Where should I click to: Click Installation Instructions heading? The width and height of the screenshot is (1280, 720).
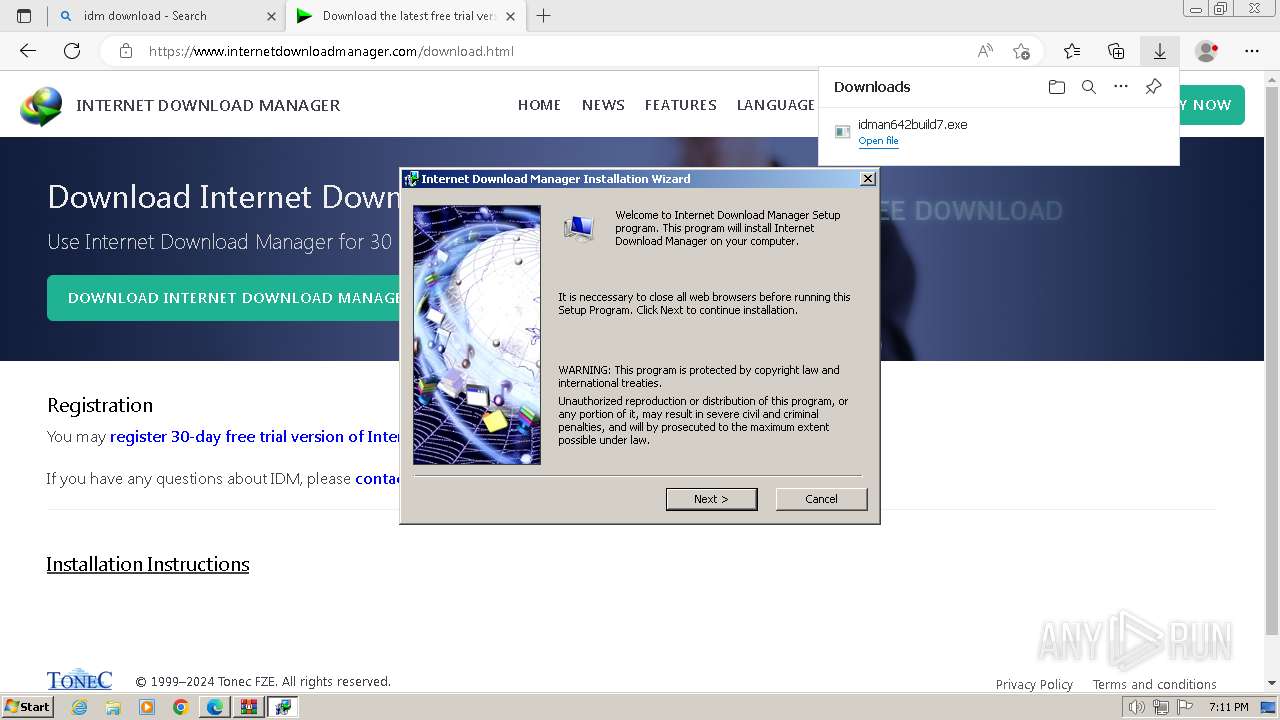148,564
